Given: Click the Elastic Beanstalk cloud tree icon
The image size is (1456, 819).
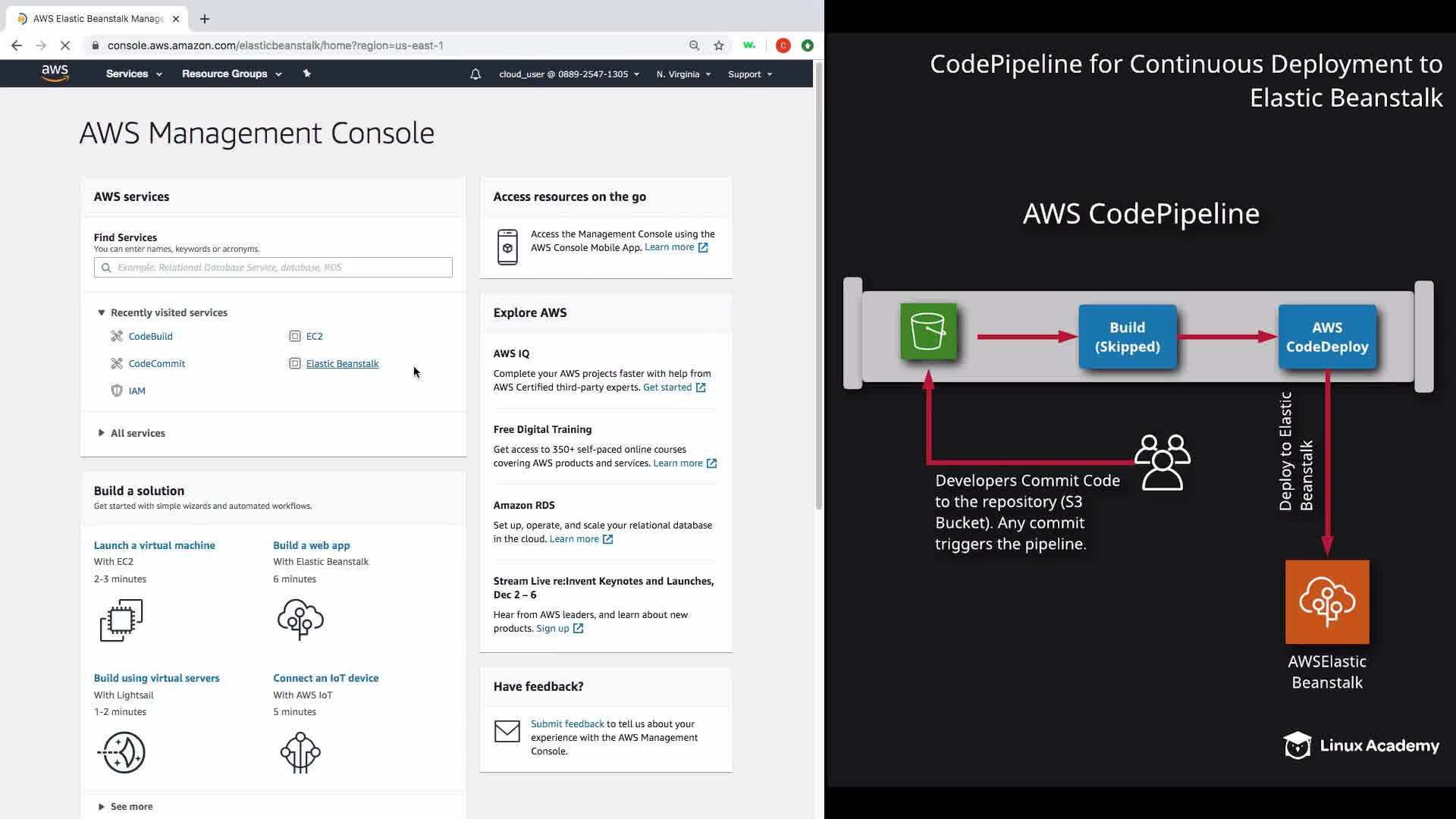Looking at the screenshot, I should (300, 620).
